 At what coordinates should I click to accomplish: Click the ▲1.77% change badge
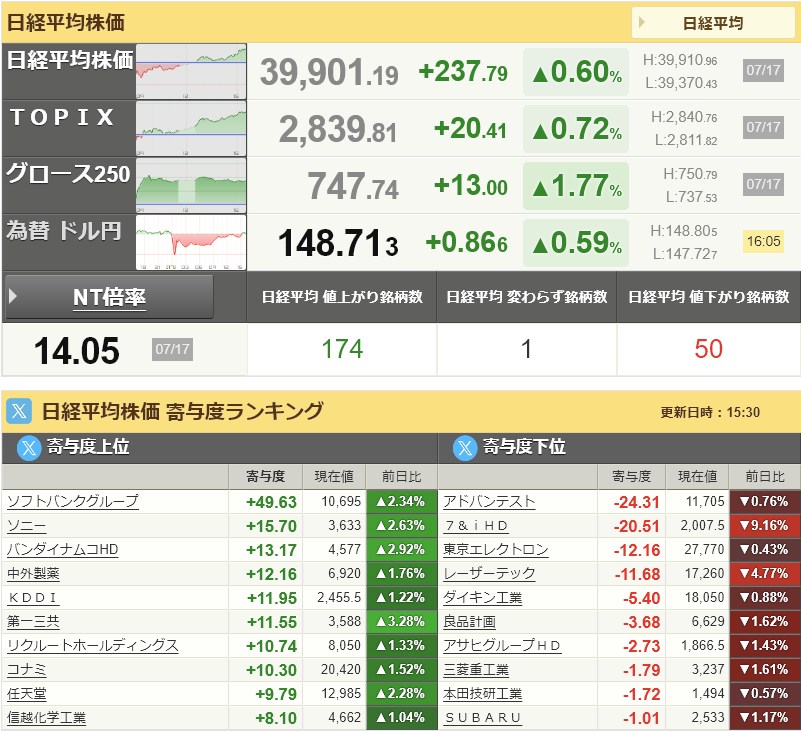click(x=576, y=186)
